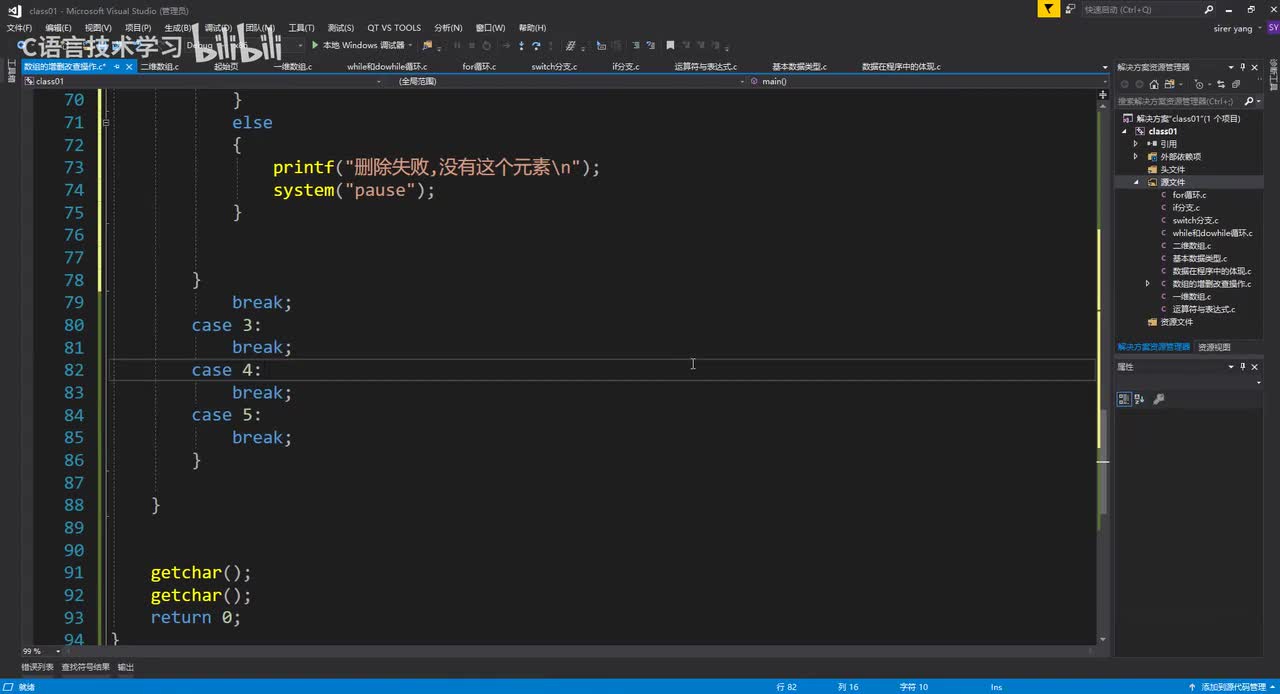
Task: Open the 窗口(W) menu
Action: pos(490,28)
